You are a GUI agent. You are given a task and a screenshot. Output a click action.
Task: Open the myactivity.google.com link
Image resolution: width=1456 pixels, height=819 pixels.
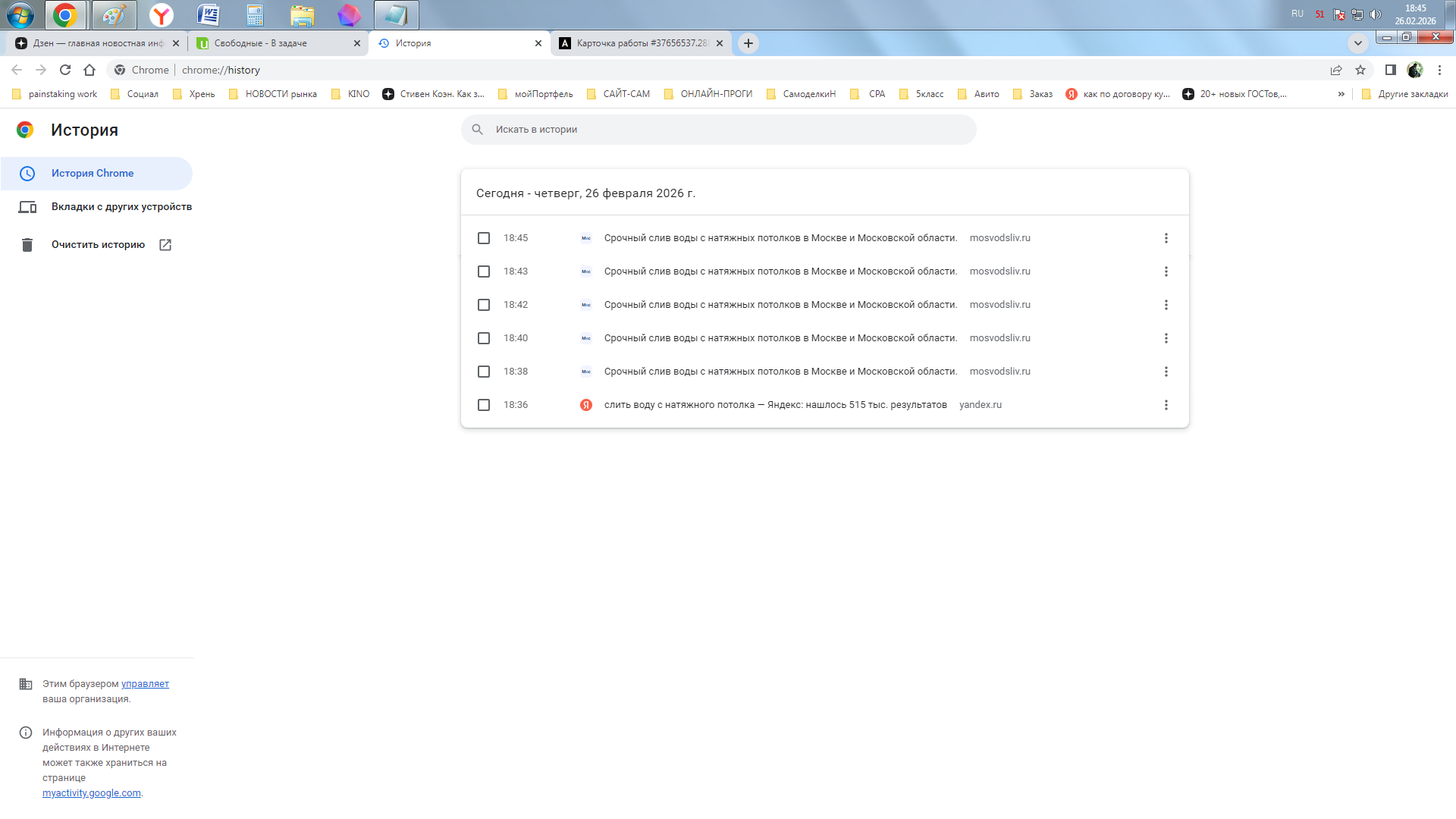tap(91, 793)
